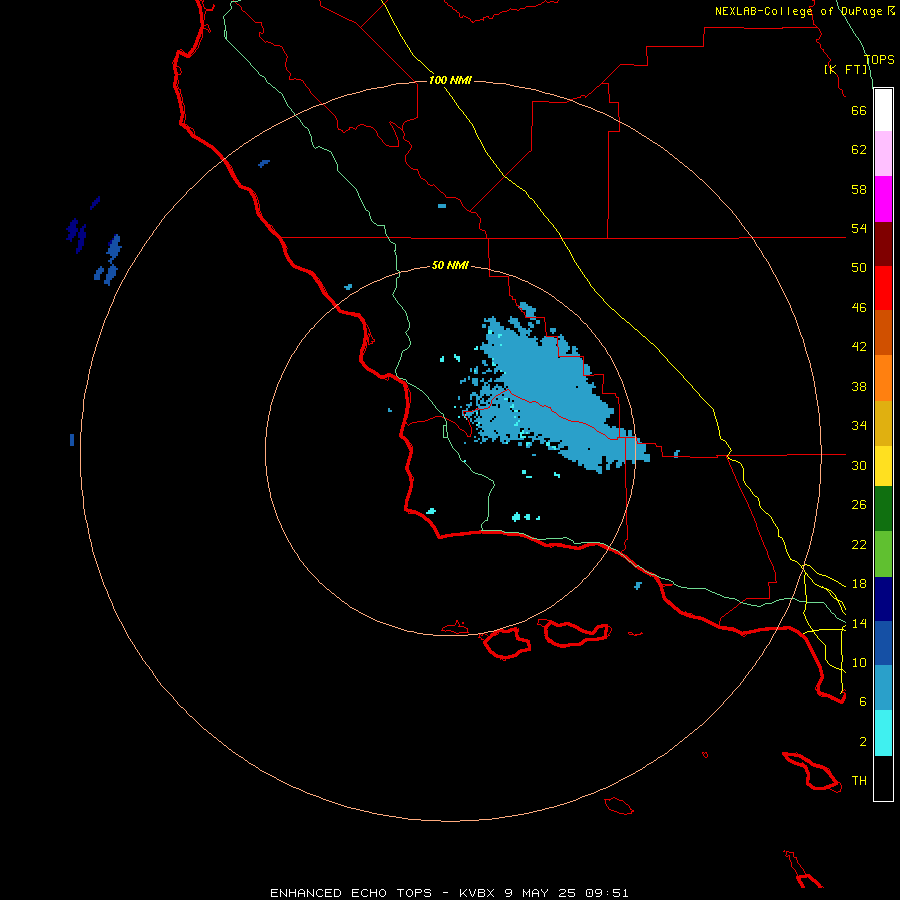Select the black TH legend swatch

(883, 778)
